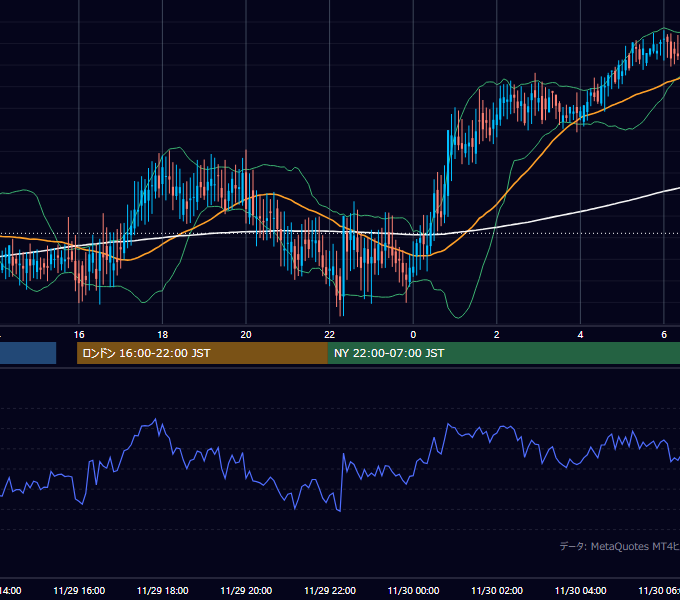Click the 11/29 16:00 date label
680x600 pixels.
tap(79, 590)
